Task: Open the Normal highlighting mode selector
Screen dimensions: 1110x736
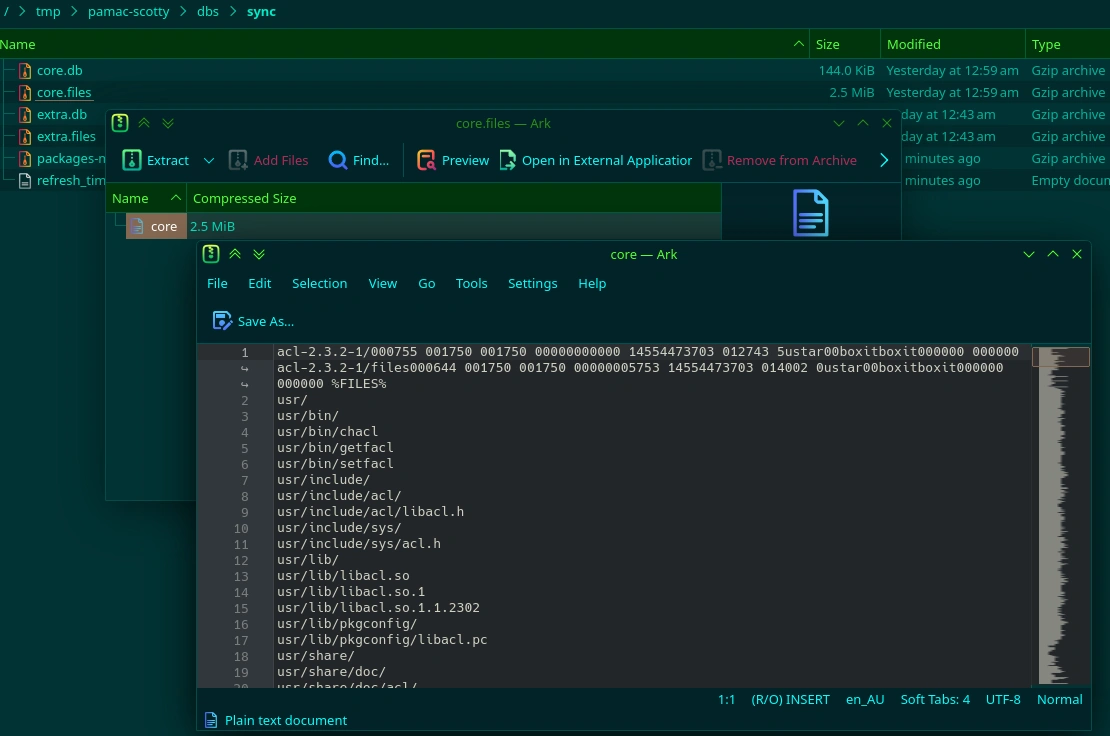Action: [x=1060, y=700]
